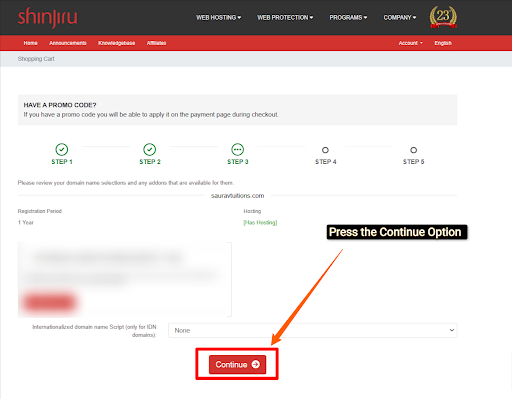Image resolution: width=512 pixels, height=399 pixels.
Task: Click the 'STEP 4' label text
Action: (326, 162)
